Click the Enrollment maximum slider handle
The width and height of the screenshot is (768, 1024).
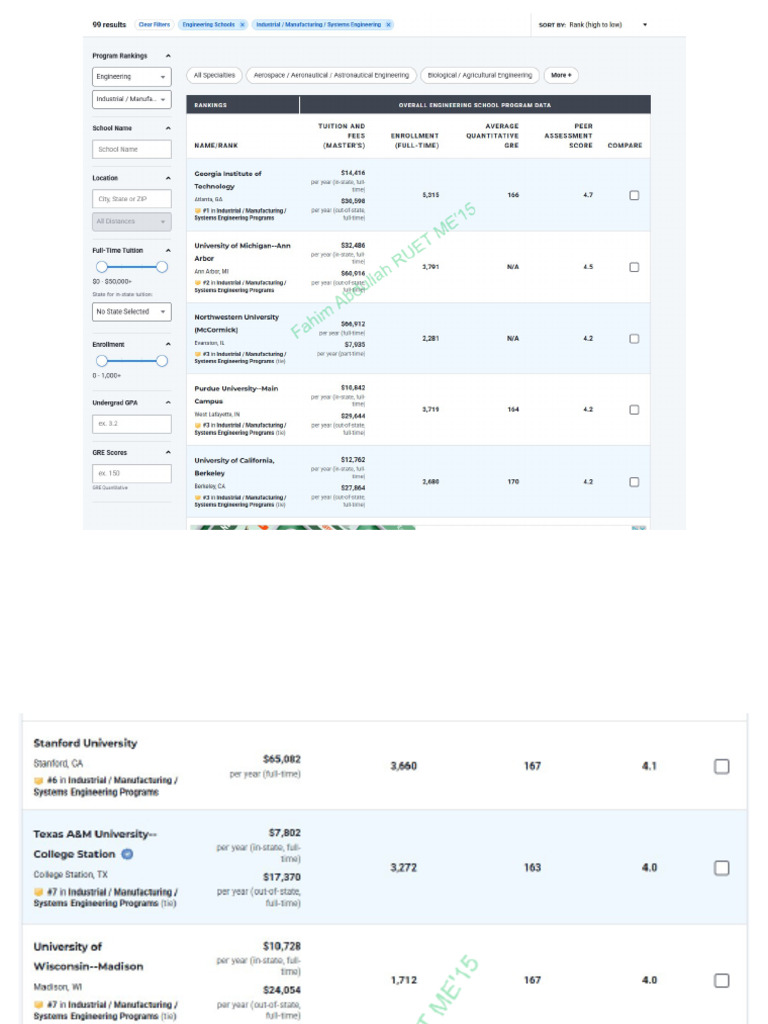[162, 361]
